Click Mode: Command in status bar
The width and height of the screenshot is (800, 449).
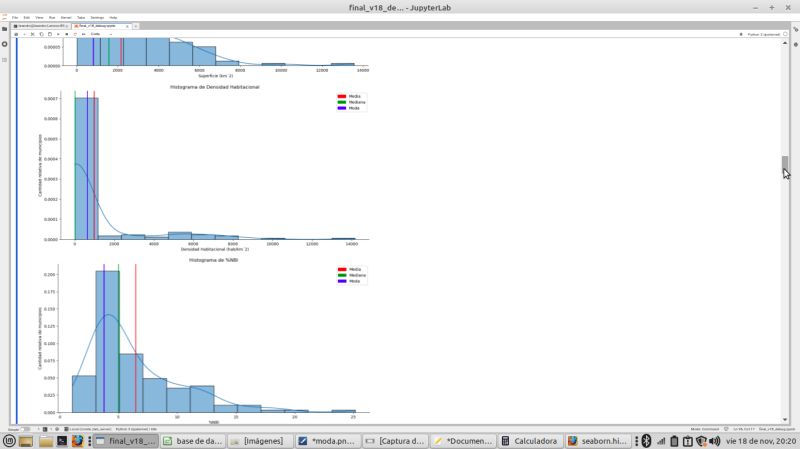(x=705, y=429)
